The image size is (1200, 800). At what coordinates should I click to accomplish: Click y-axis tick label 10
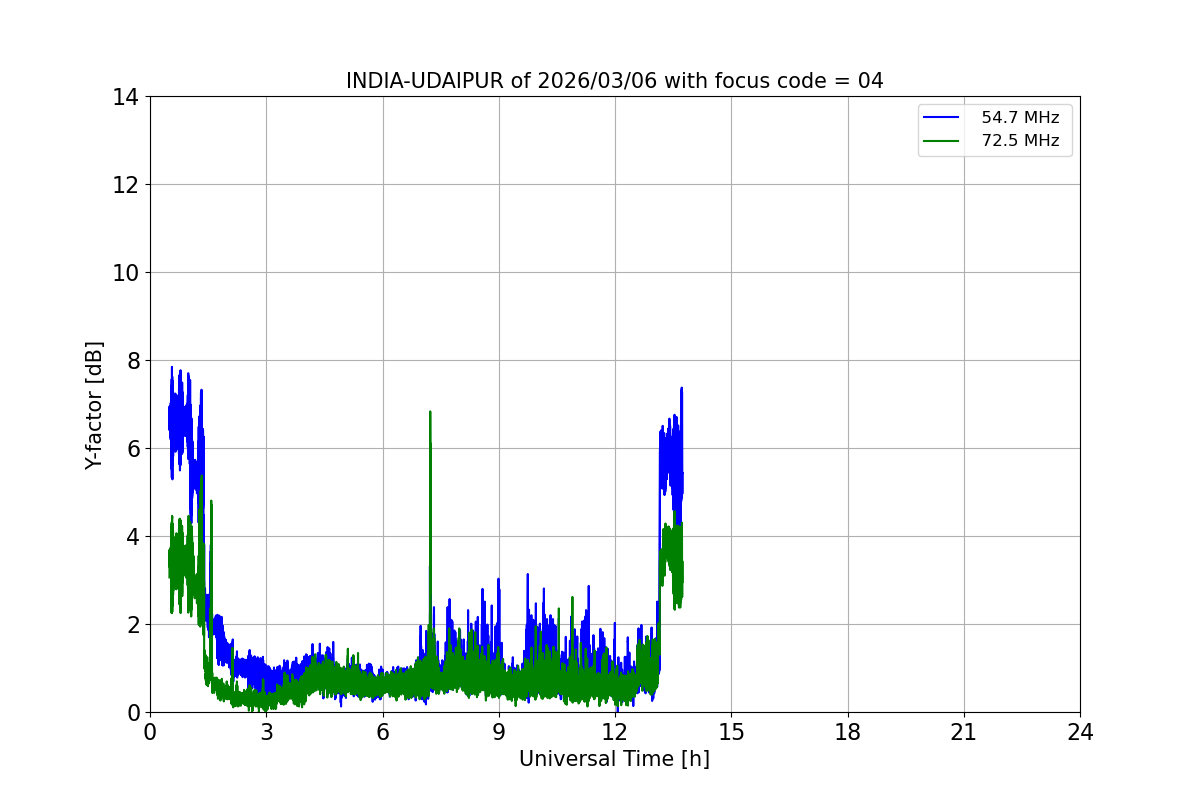tap(127, 272)
